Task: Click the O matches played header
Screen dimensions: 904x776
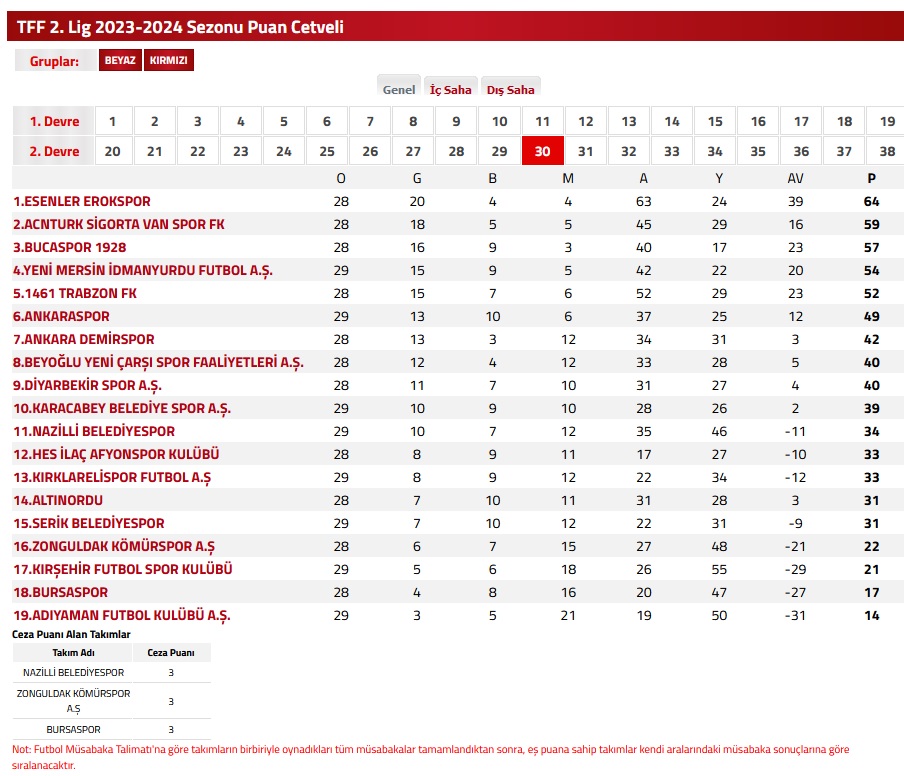Action: point(341,179)
